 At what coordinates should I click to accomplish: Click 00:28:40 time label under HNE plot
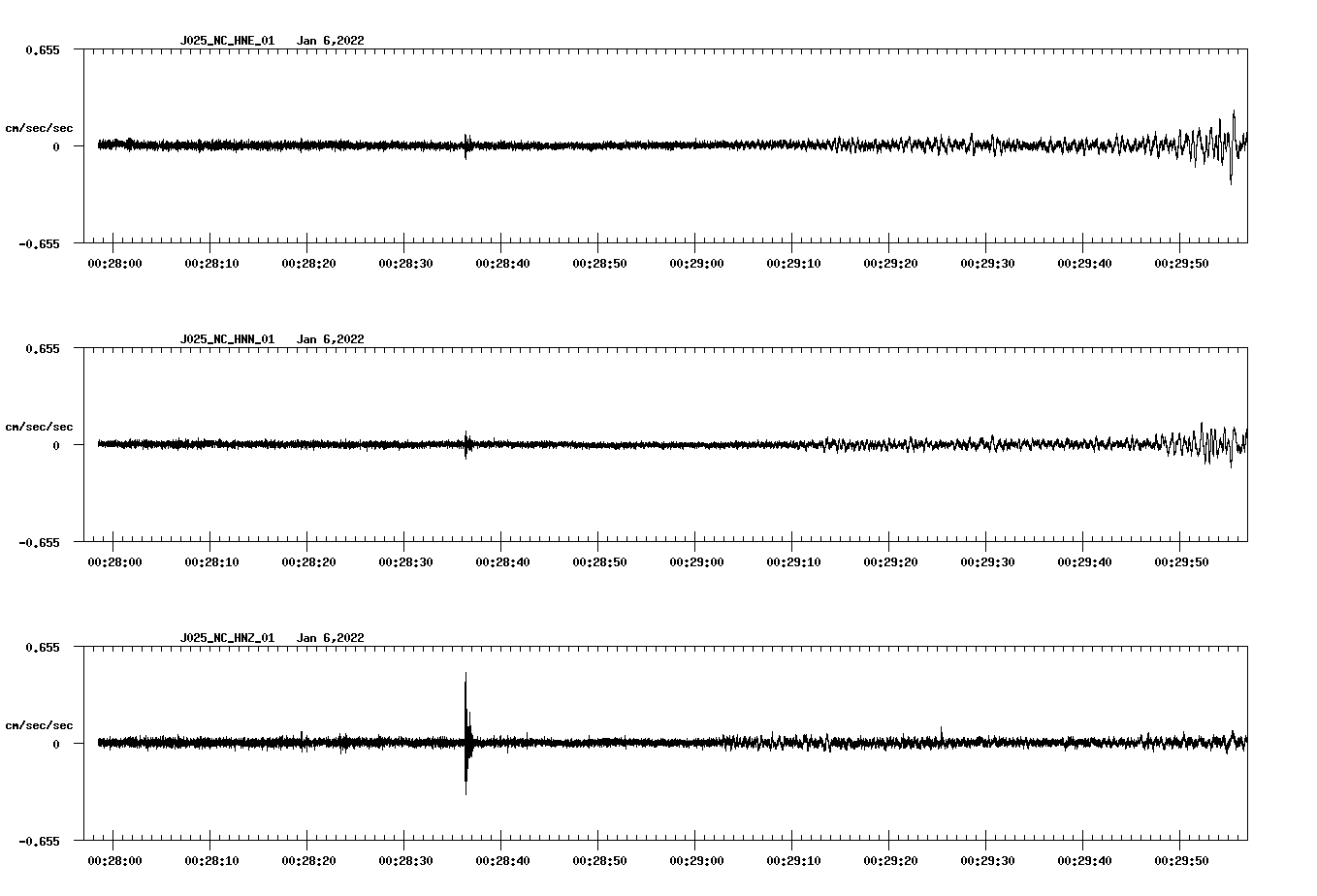tap(502, 263)
